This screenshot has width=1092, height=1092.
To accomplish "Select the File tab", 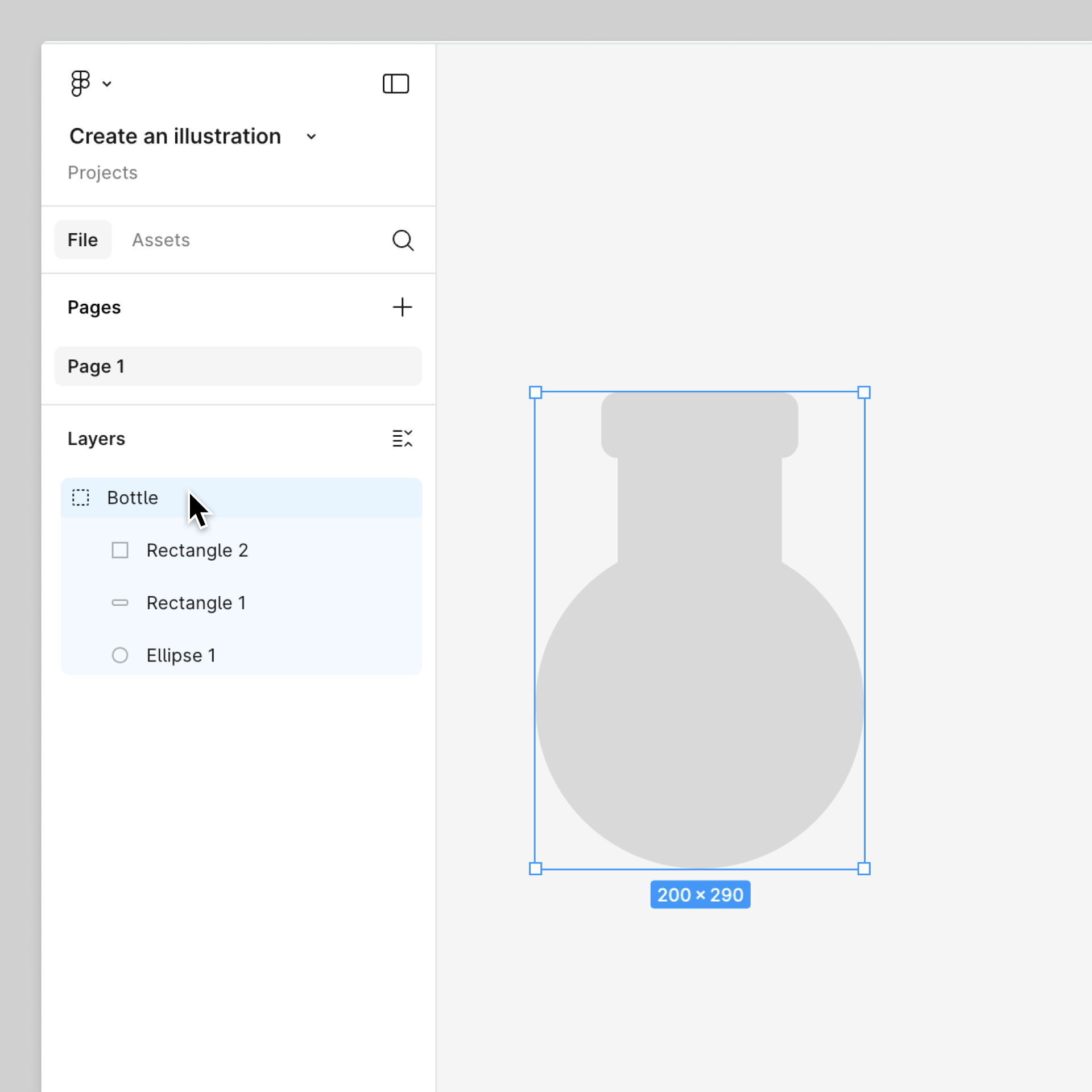I will (82, 240).
